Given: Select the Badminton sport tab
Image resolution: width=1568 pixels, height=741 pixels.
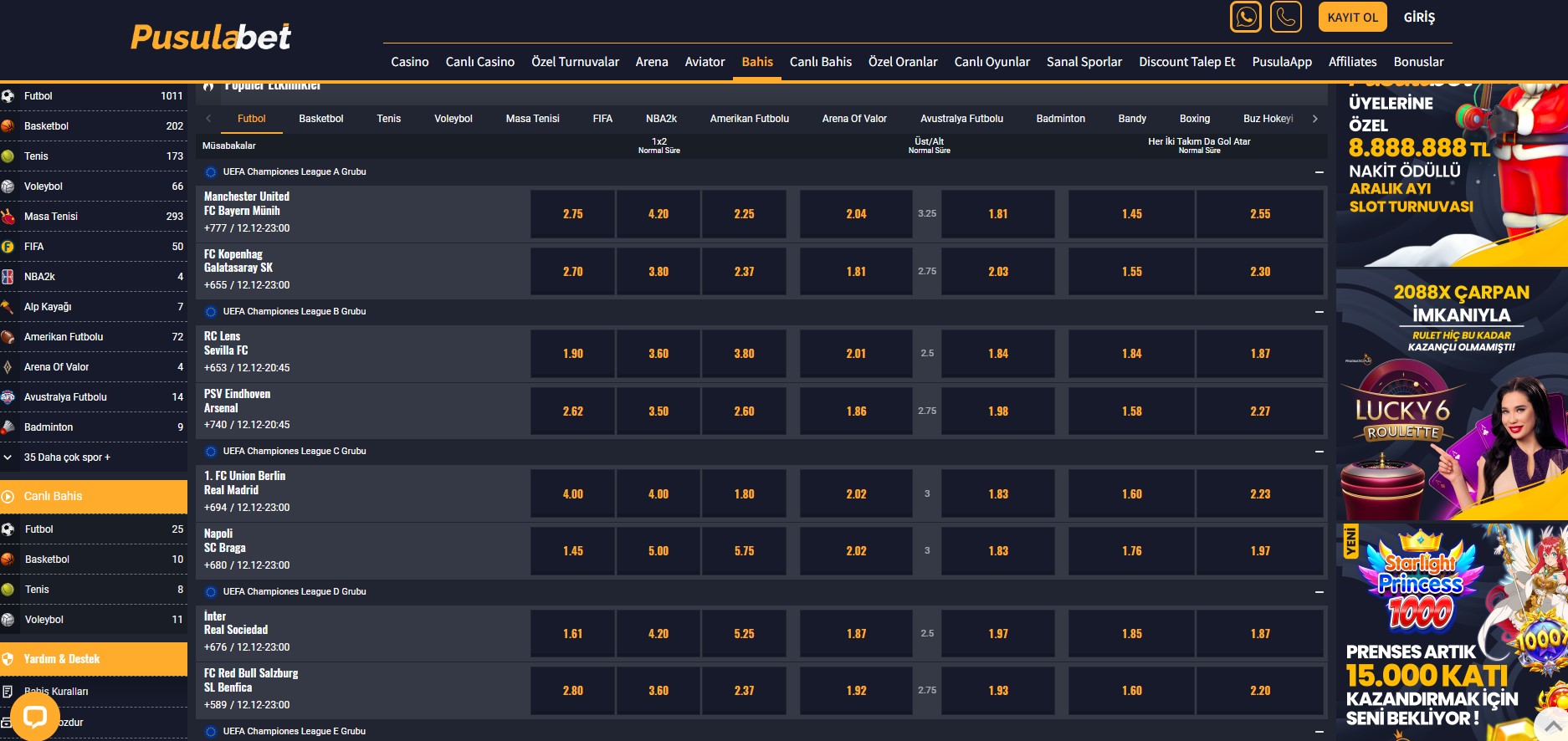Looking at the screenshot, I should (1061, 119).
